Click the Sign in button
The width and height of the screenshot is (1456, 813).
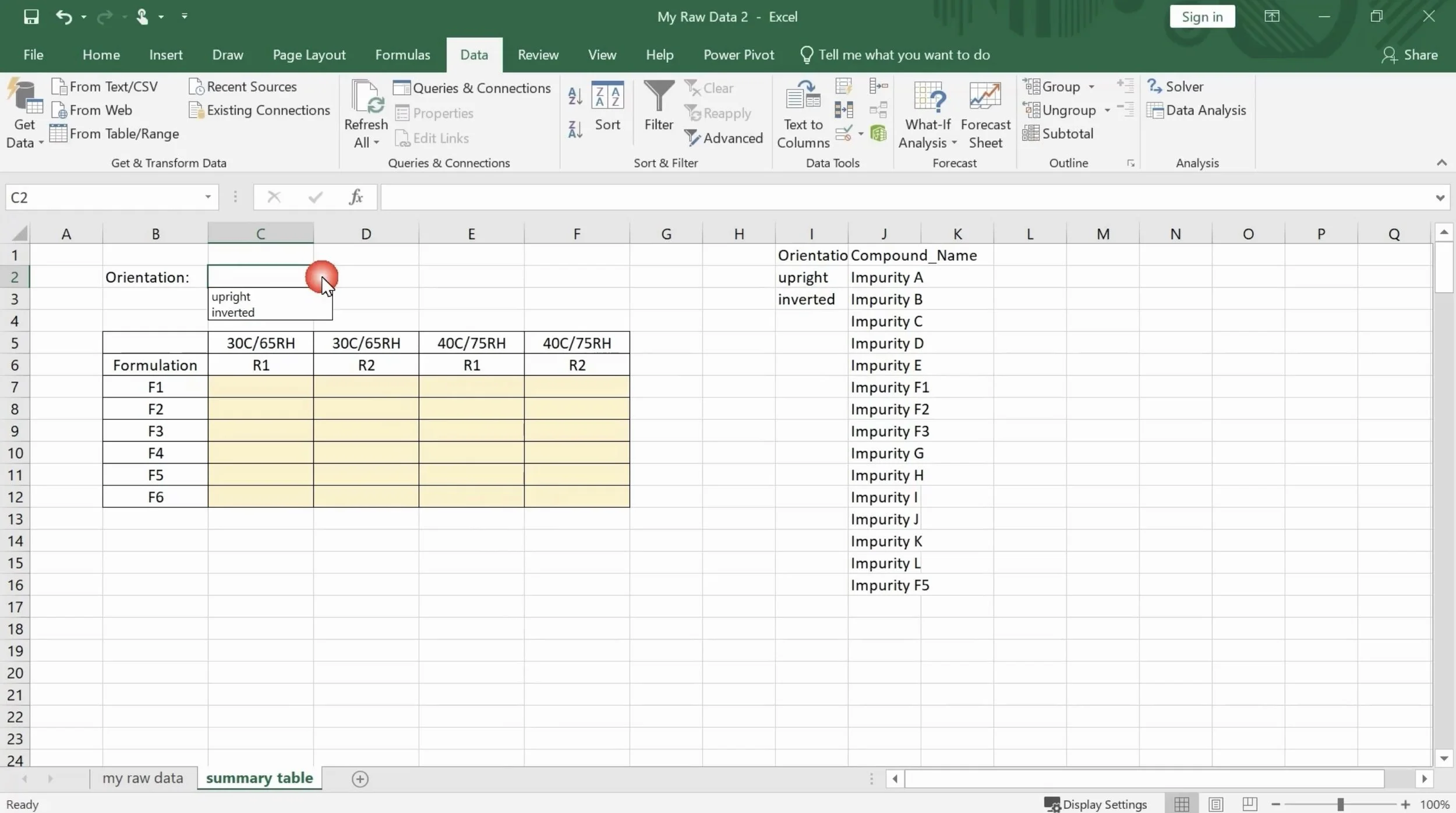click(x=1202, y=17)
